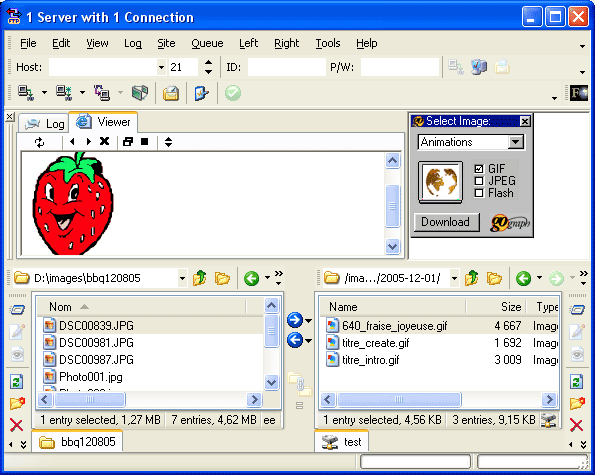The width and height of the screenshot is (595, 475).
Task: Go to the parent folder in the local pane
Action: click(x=200, y=278)
